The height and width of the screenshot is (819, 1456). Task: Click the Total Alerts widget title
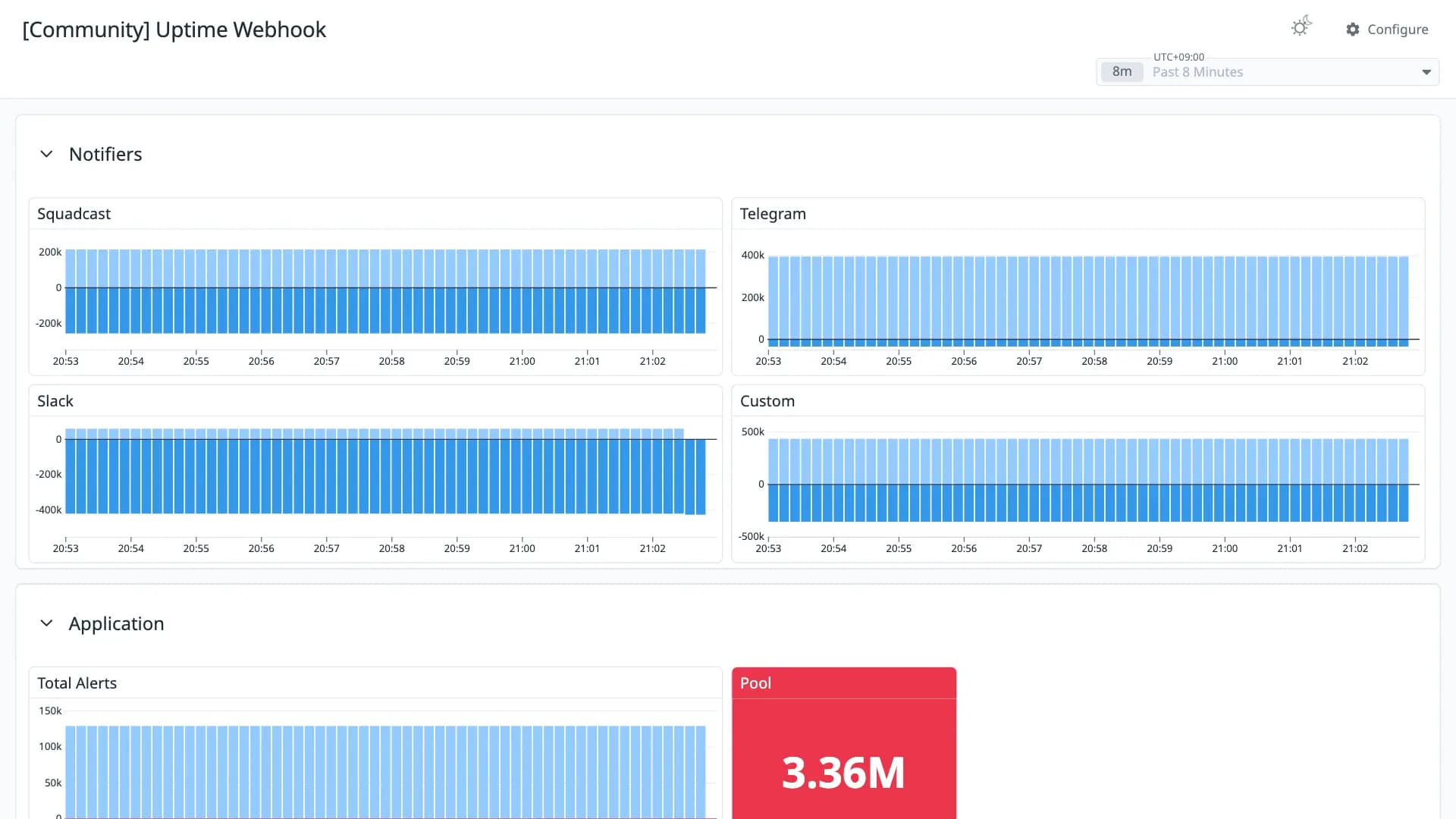(77, 683)
